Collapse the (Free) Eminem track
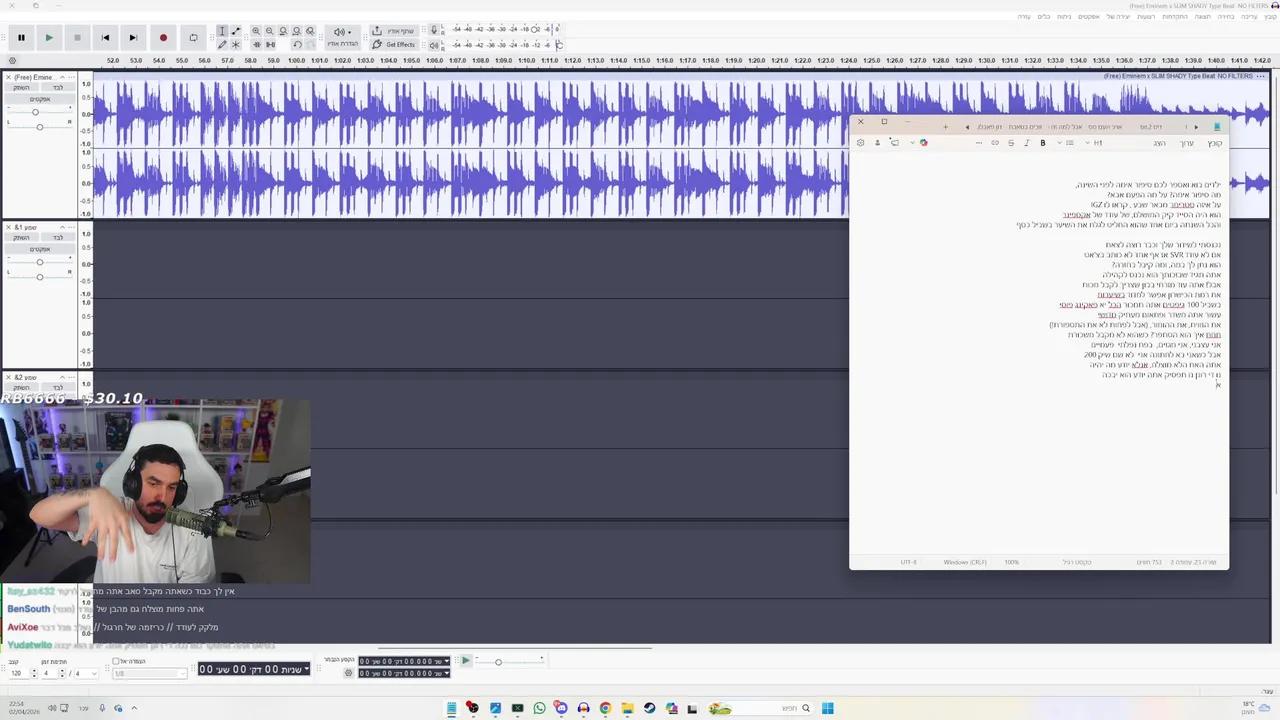The image size is (1280, 720). coord(62,77)
